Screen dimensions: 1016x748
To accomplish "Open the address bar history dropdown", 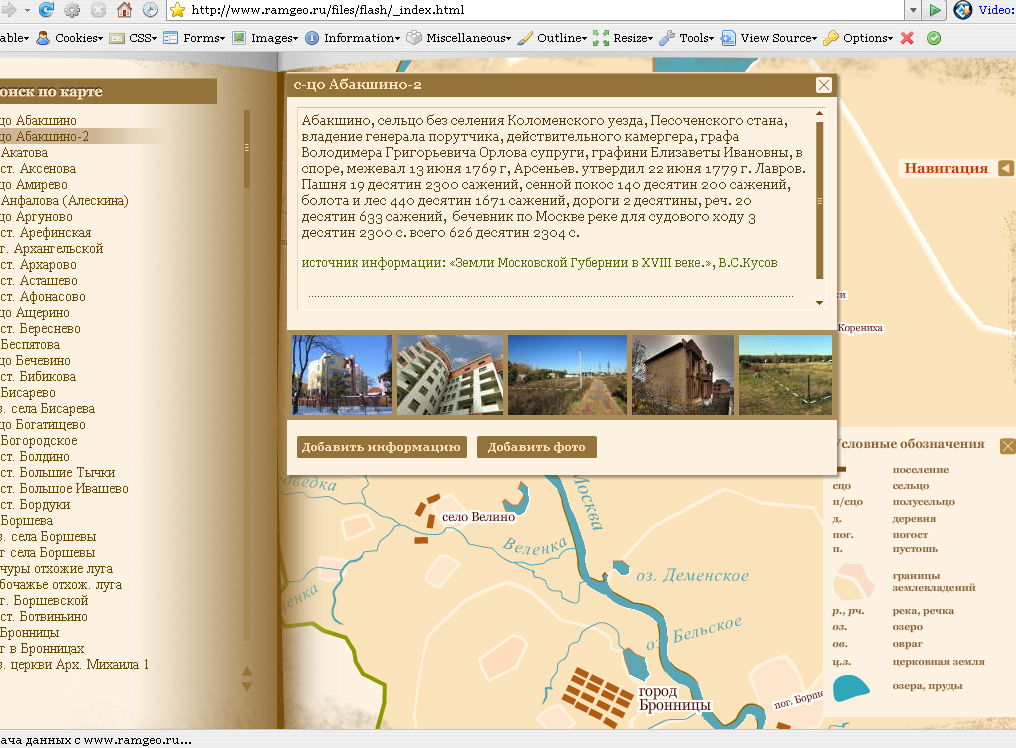I will pyautogui.click(x=913, y=10).
